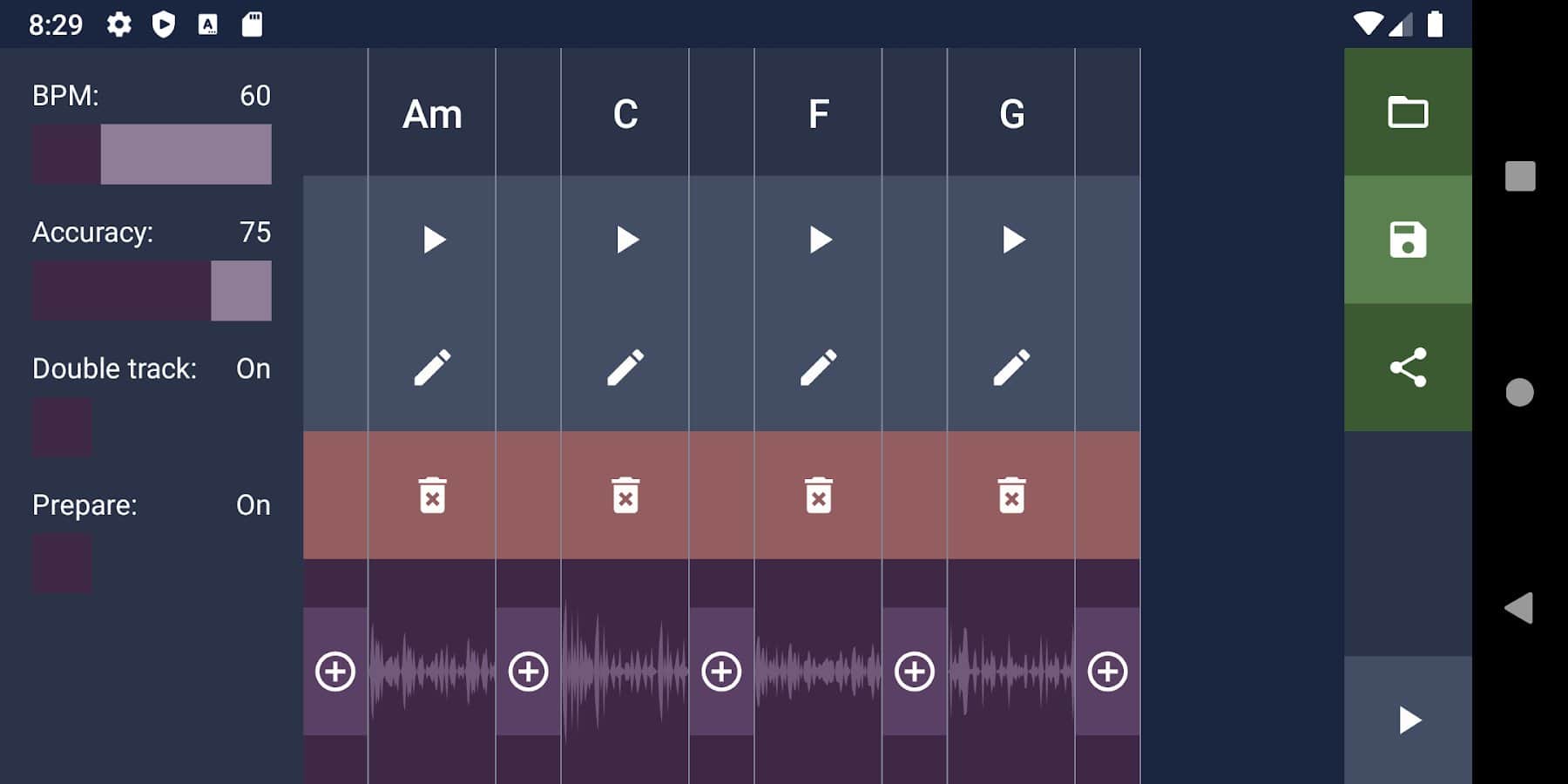Open the folder to load a project
The height and width of the screenshot is (784, 1568).
coord(1408,112)
